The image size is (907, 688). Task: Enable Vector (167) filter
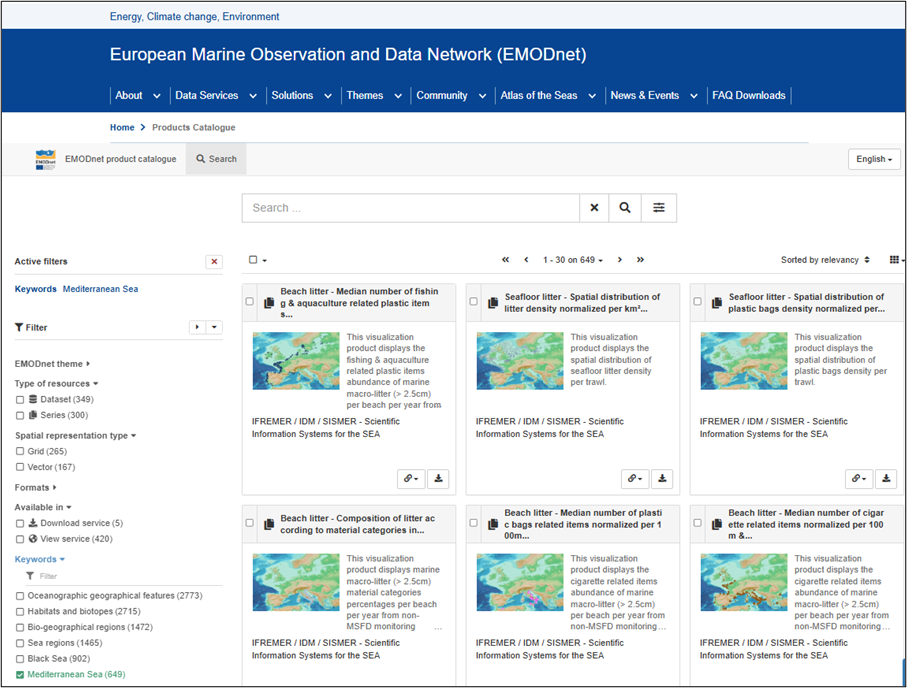(20, 467)
